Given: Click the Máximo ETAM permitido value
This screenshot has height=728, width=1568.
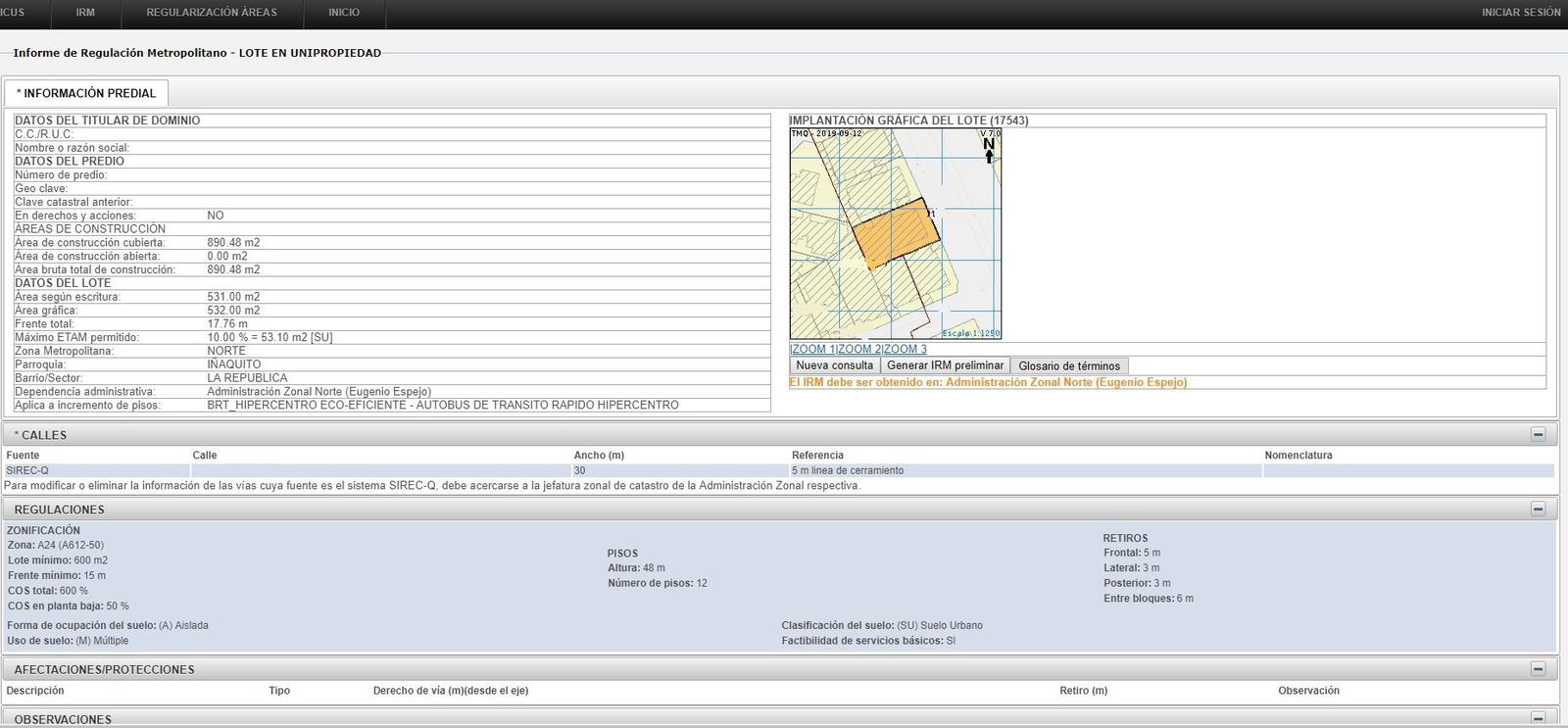Looking at the screenshot, I should click(269, 337).
